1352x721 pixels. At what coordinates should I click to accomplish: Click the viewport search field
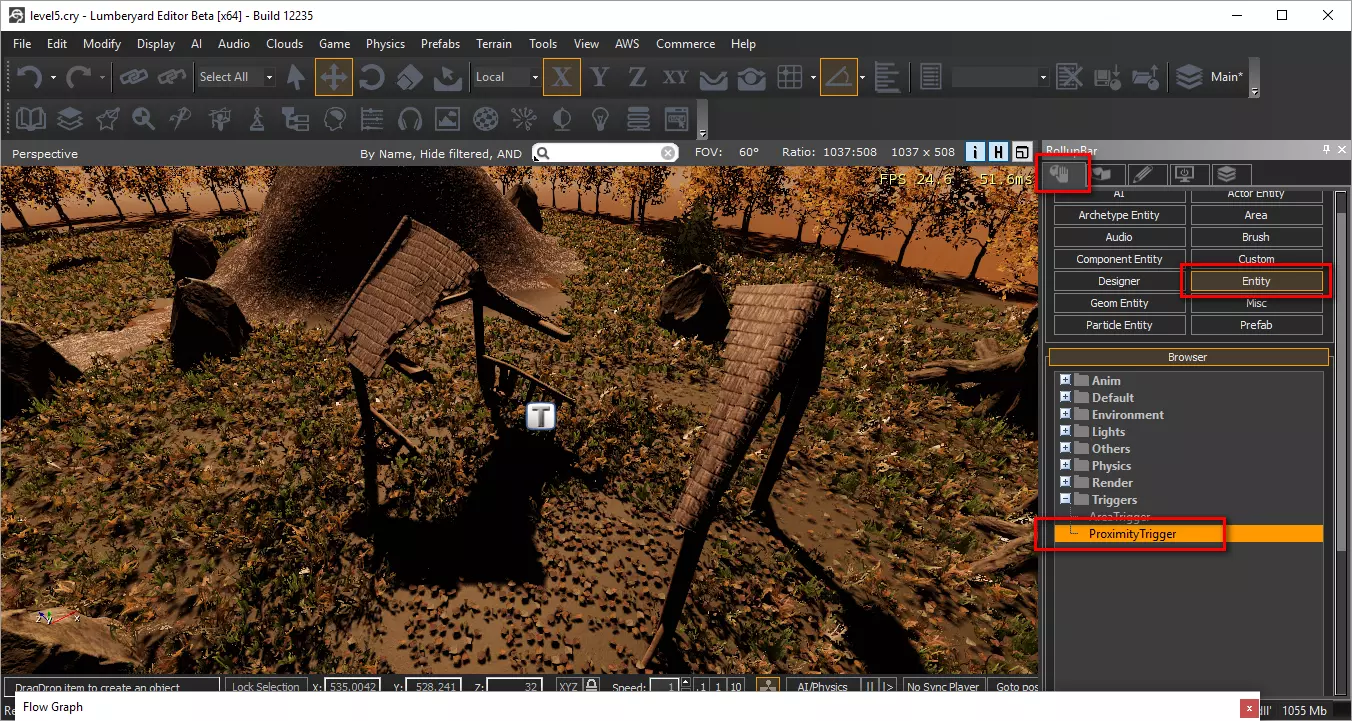point(605,153)
